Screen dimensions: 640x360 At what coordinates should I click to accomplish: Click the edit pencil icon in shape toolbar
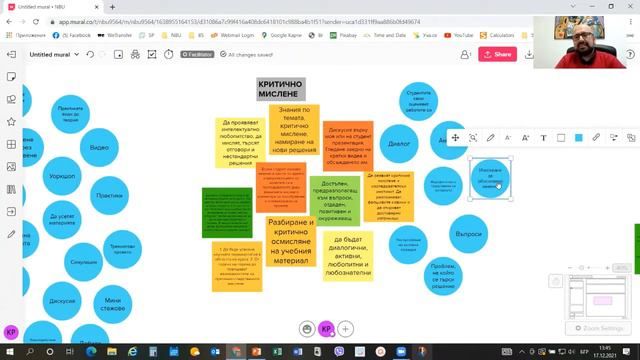491,138
